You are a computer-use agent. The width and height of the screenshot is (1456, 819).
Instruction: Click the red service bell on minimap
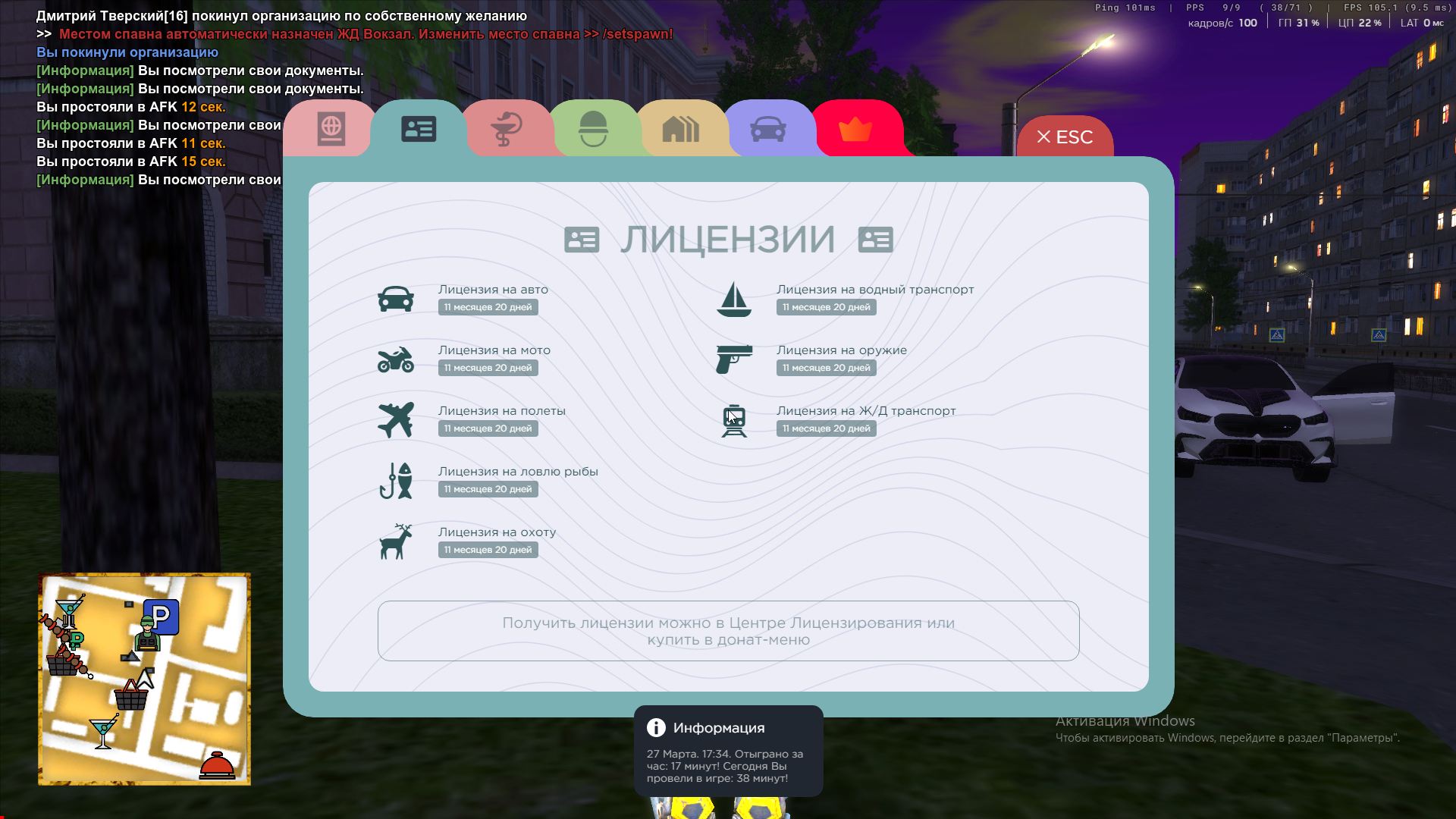[217, 766]
